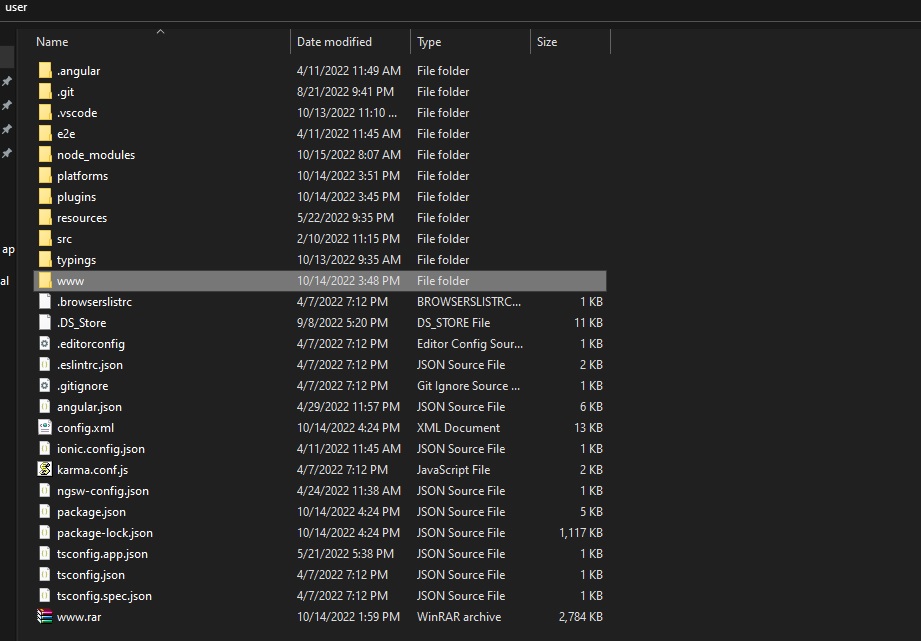Viewport: 921px width, 641px height.
Task: Click the .browserslistrc file icon
Action: click(45, 301)
